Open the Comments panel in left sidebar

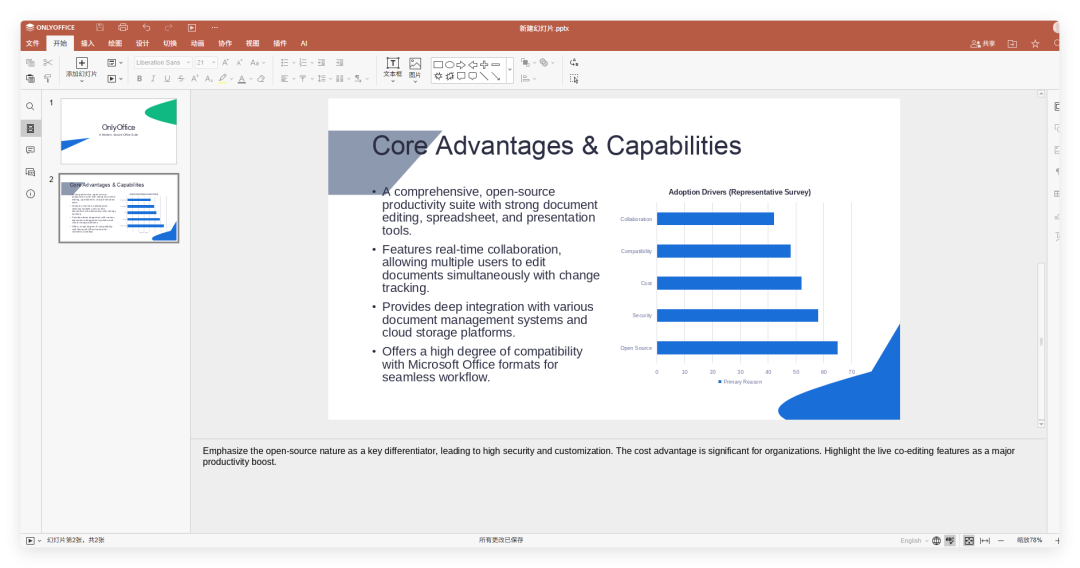[x=30, y=150]
